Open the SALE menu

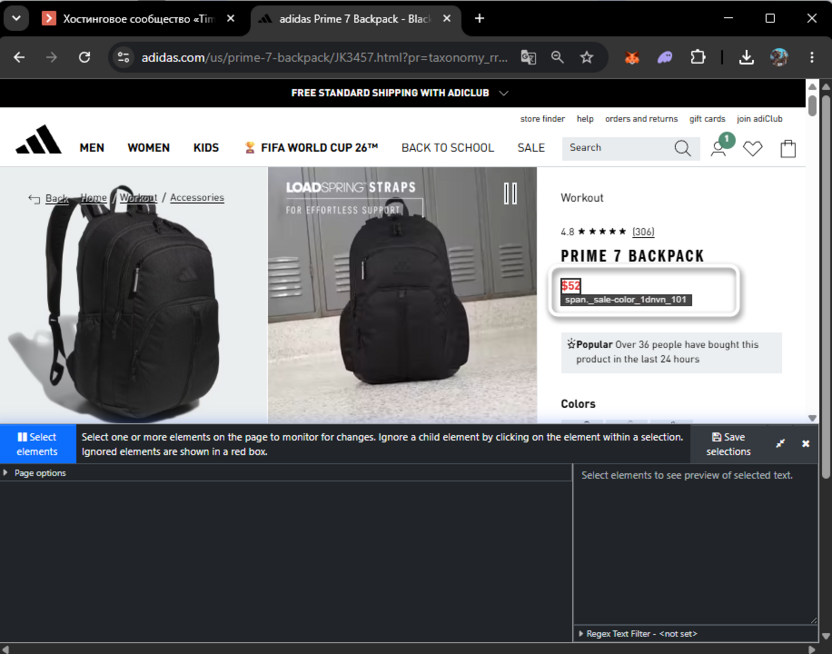point(531,148)
